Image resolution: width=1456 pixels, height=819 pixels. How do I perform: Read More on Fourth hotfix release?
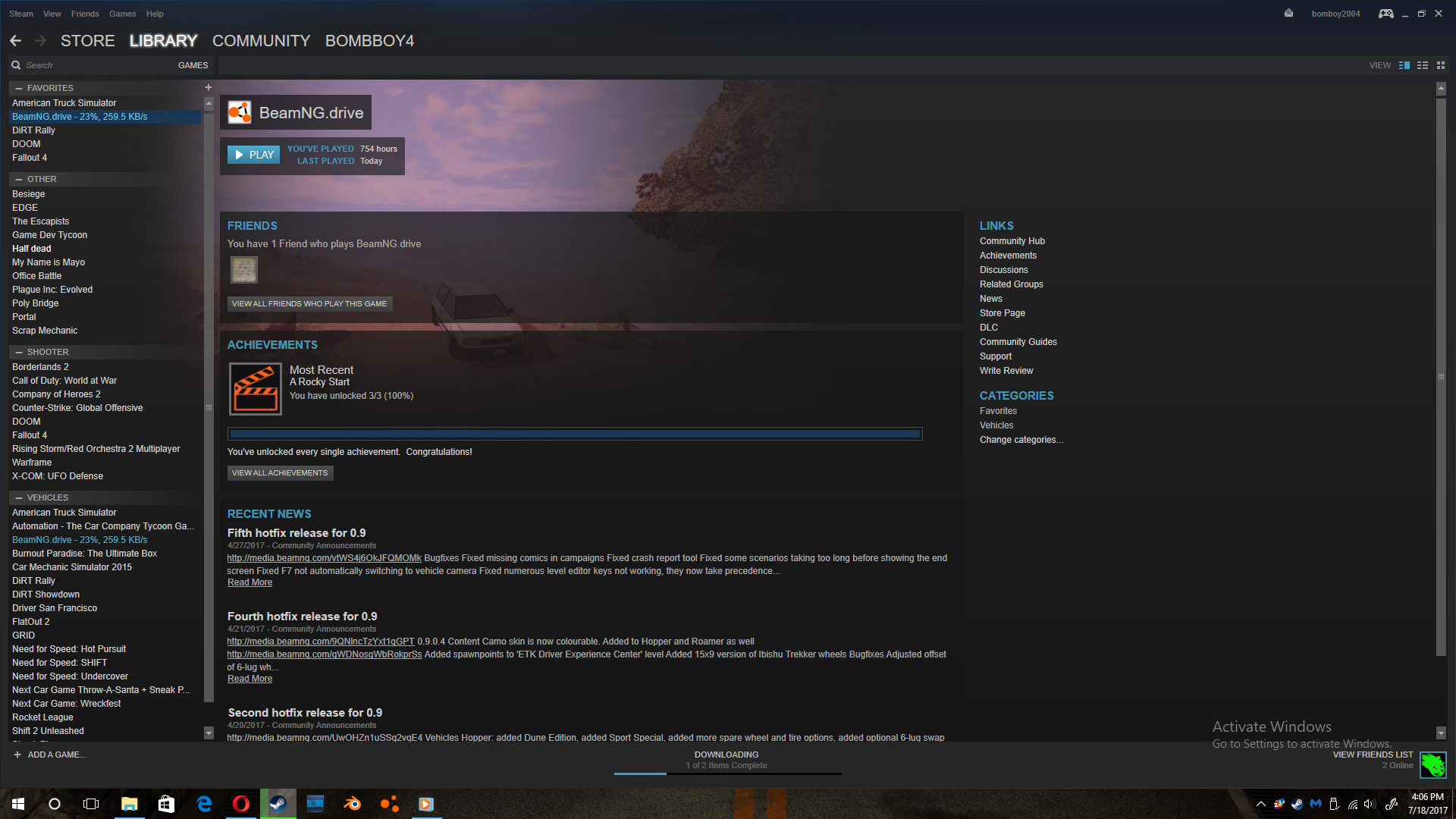pyautogui.click(x=249, y=679)
